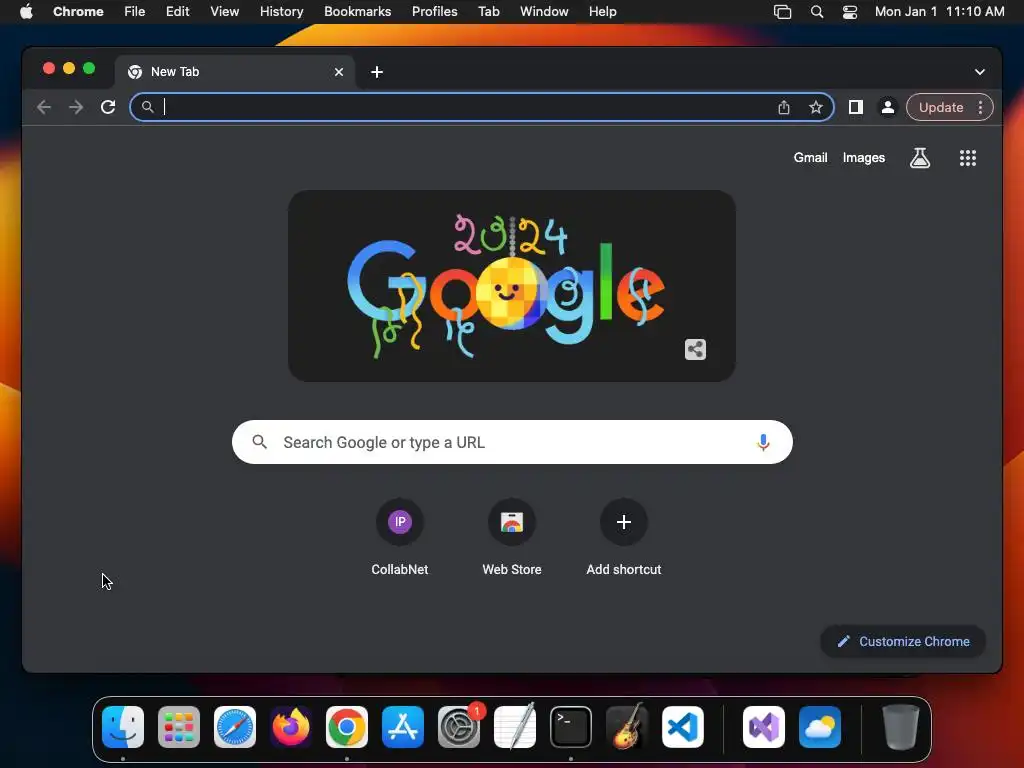1024x768 pixels.
Task: Click the Chrome icon in the dock
Action: [347, 727]
